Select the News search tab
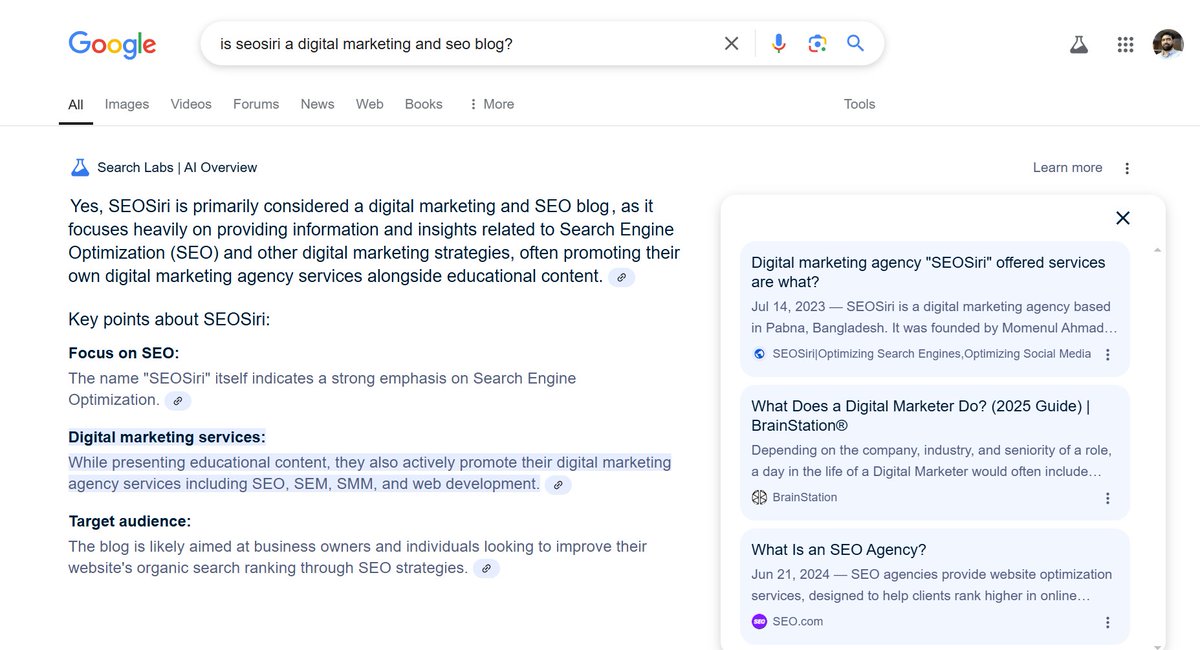The image size is (1200, 650). (317, 104)
